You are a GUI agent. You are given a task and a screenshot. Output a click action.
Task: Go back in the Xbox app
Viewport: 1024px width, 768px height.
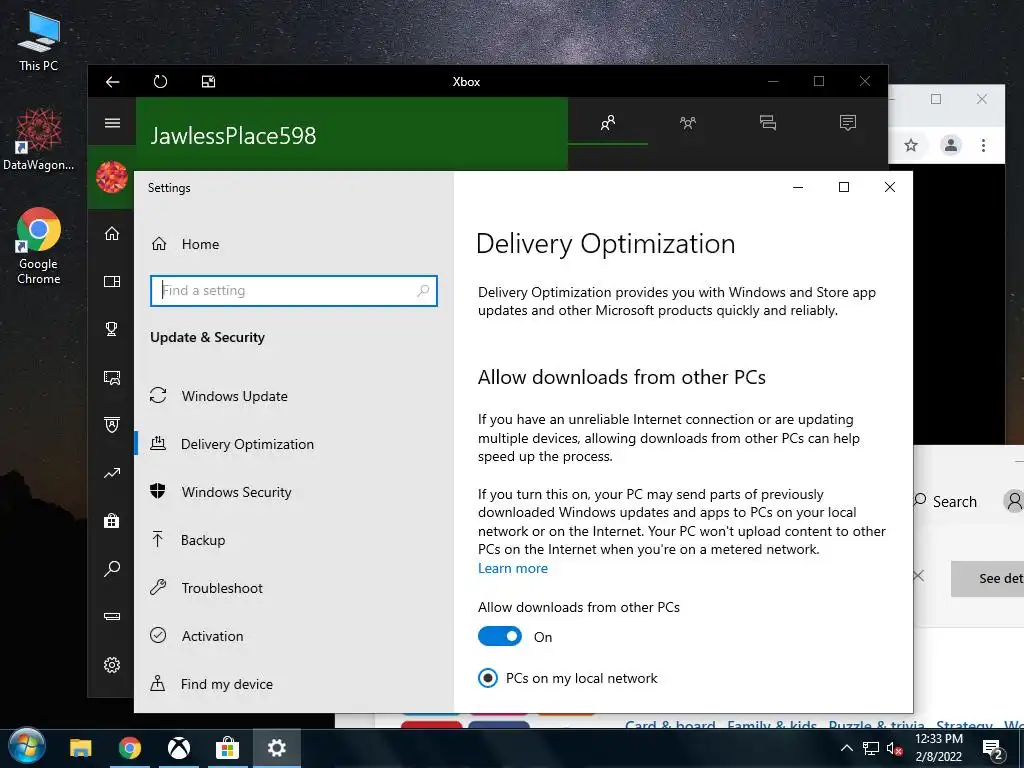click(112, 82)
